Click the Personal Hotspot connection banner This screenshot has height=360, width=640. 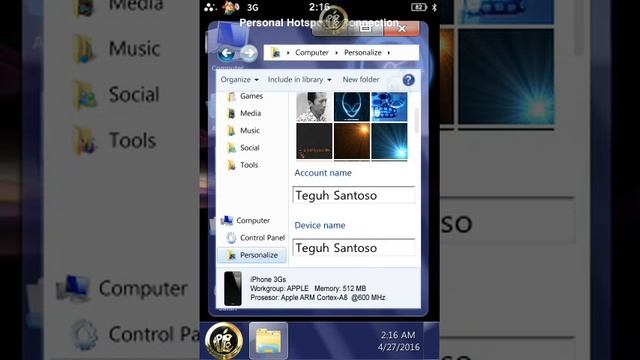[319, 23]
